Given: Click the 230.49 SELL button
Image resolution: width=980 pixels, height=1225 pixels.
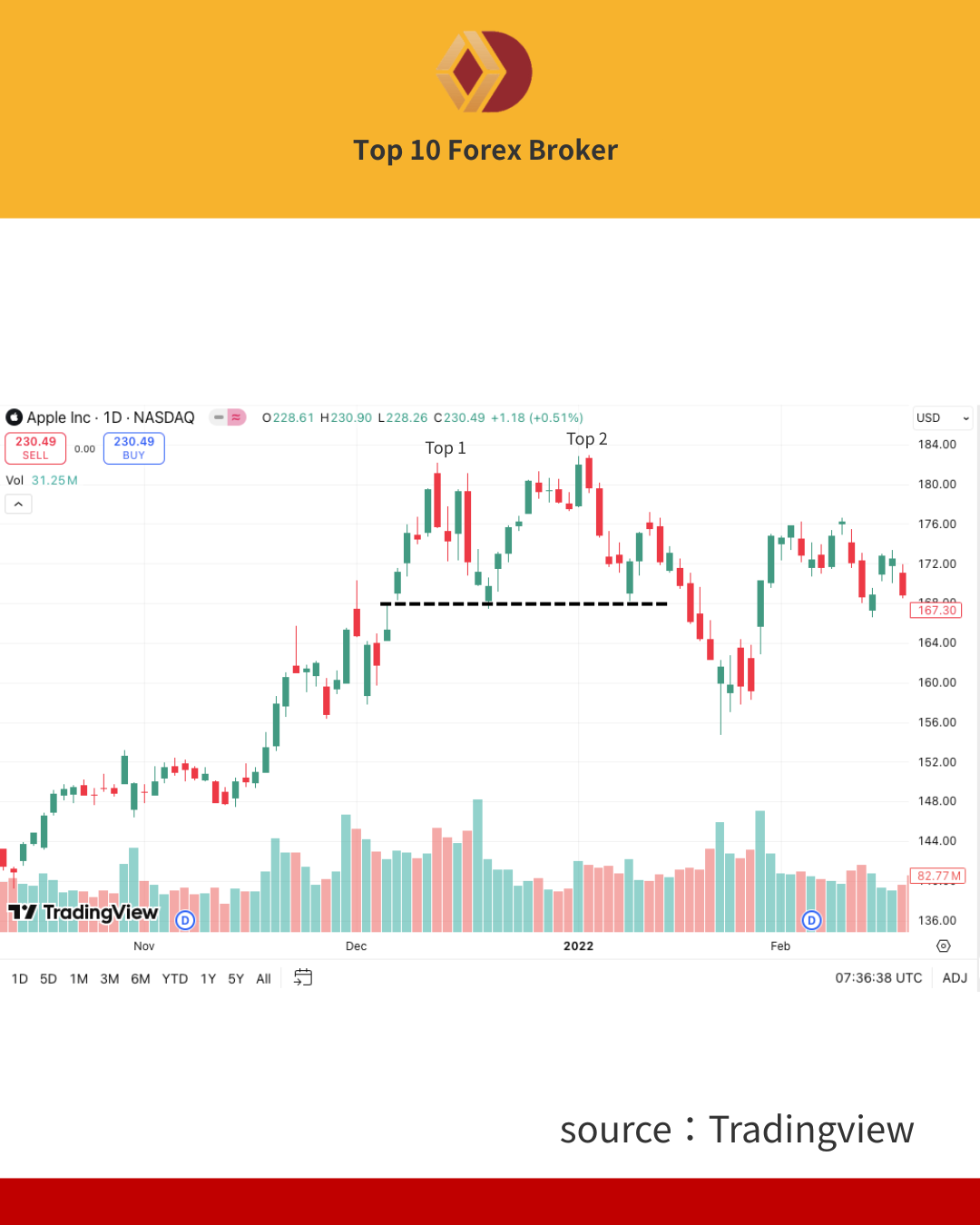Looking at the screenshot, I should [35, 448].
